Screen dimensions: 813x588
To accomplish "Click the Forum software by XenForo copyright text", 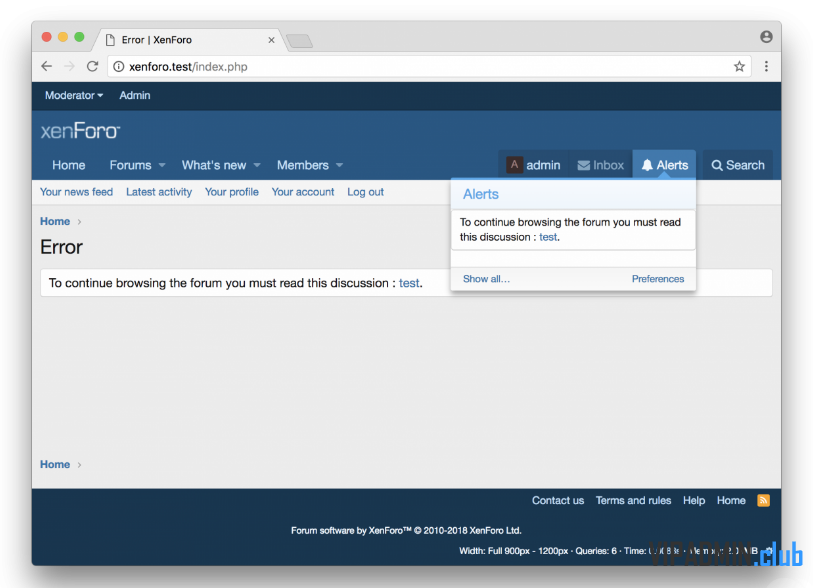I will 406,530.
